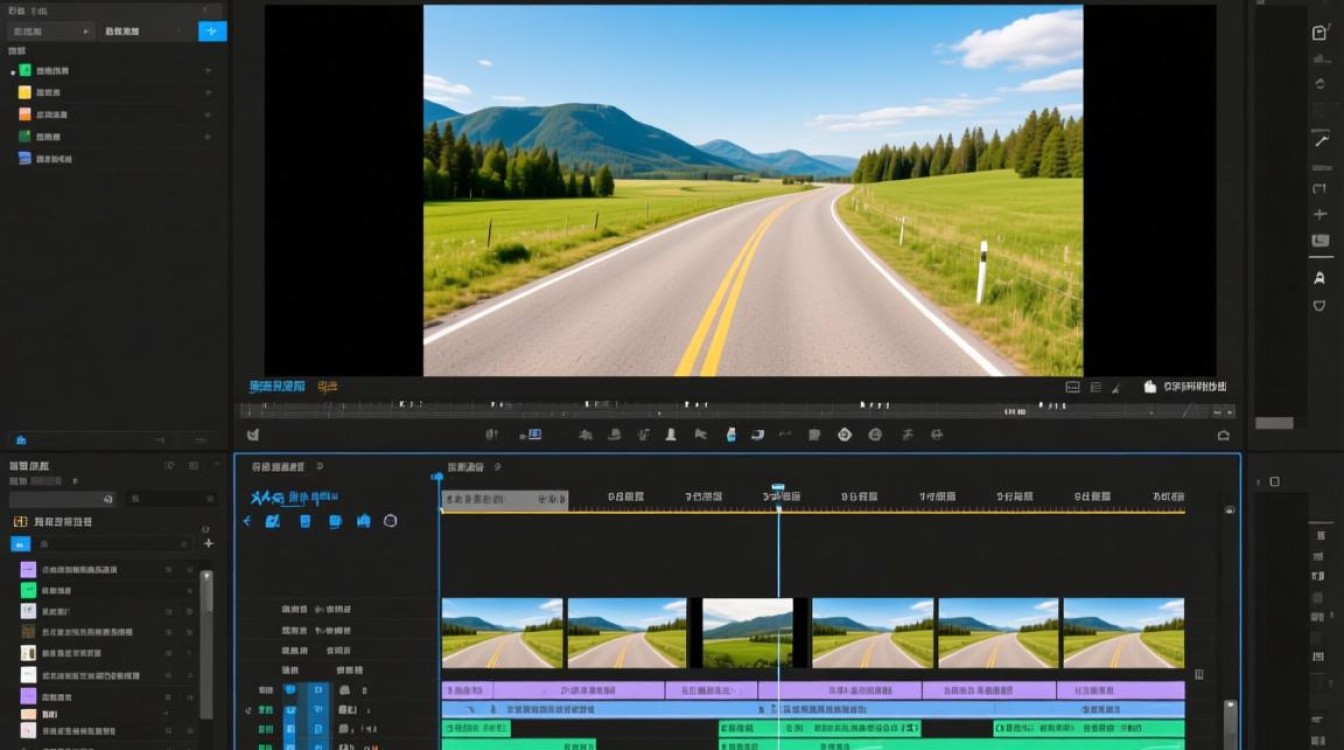Image resolution: width=1344 pixels, height=750 pixels.
Task: Click the pen tool in right toolbar
Action: point(1320,141)
